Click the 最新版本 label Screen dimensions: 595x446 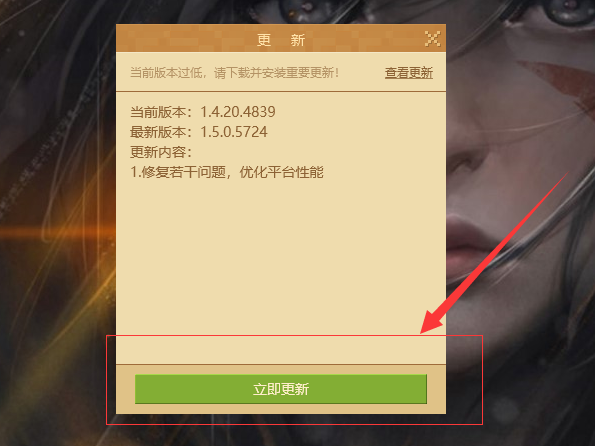click(x=161, y=132)
